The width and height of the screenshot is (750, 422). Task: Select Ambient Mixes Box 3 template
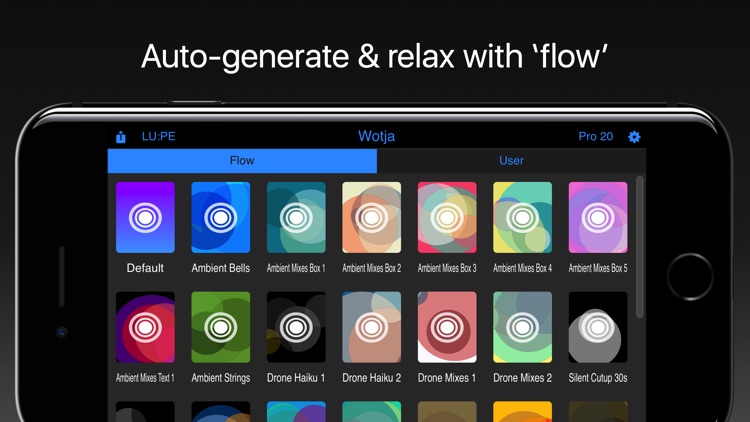(x=447, y=217)
